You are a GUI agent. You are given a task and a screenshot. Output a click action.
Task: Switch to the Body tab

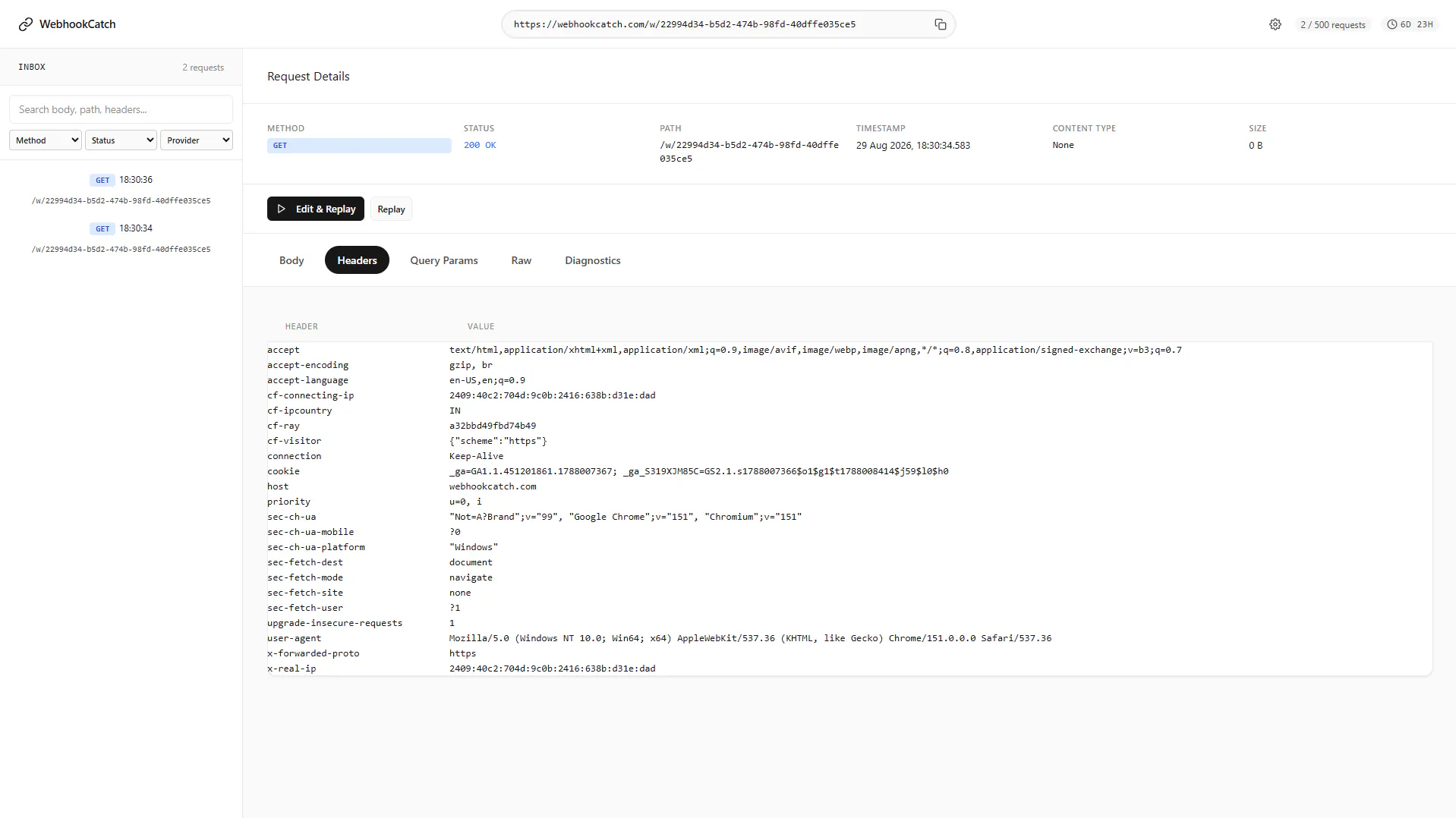click(x=292, y=260)
